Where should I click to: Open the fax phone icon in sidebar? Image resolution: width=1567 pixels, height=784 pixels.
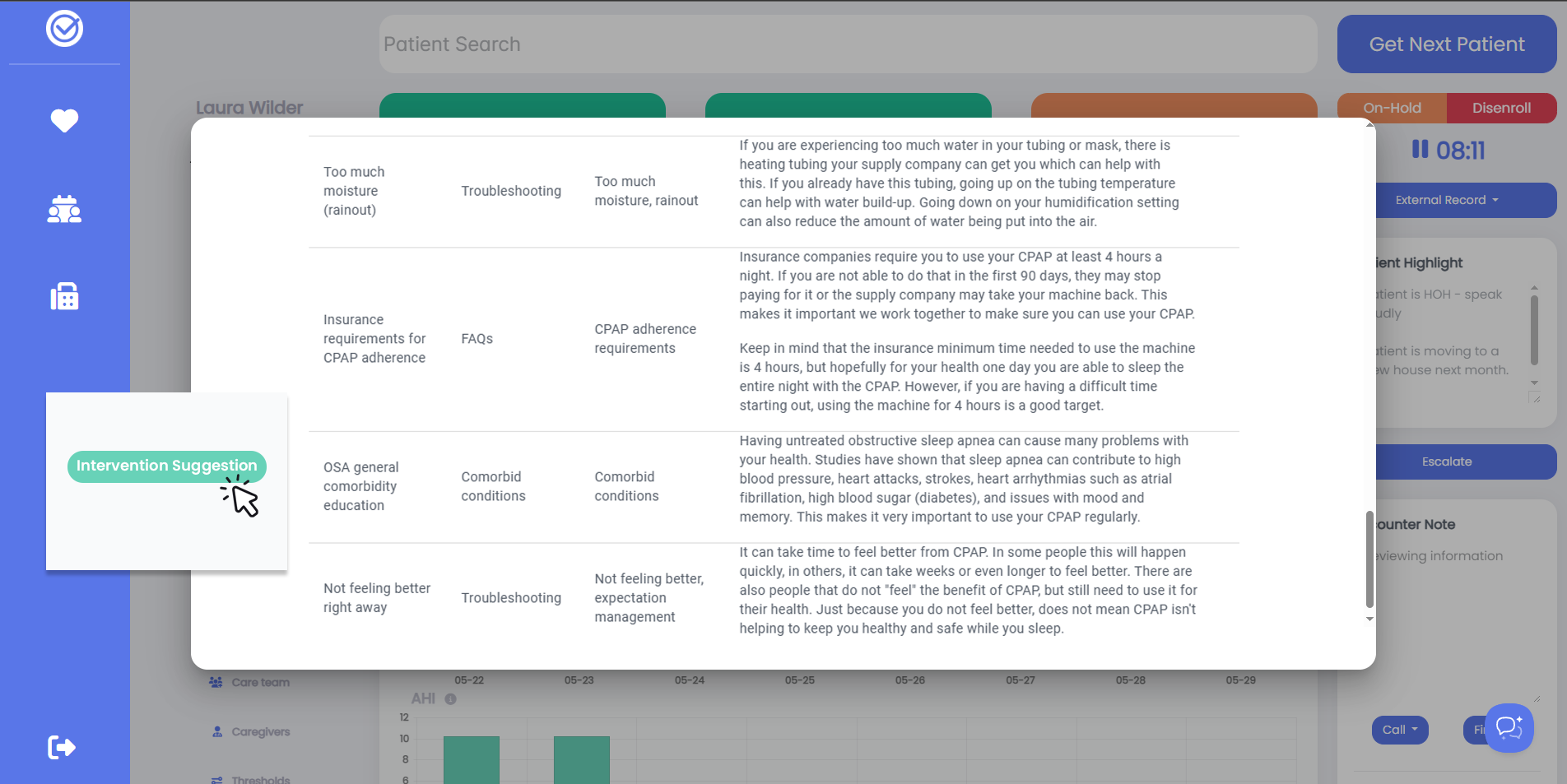[64, 296]
